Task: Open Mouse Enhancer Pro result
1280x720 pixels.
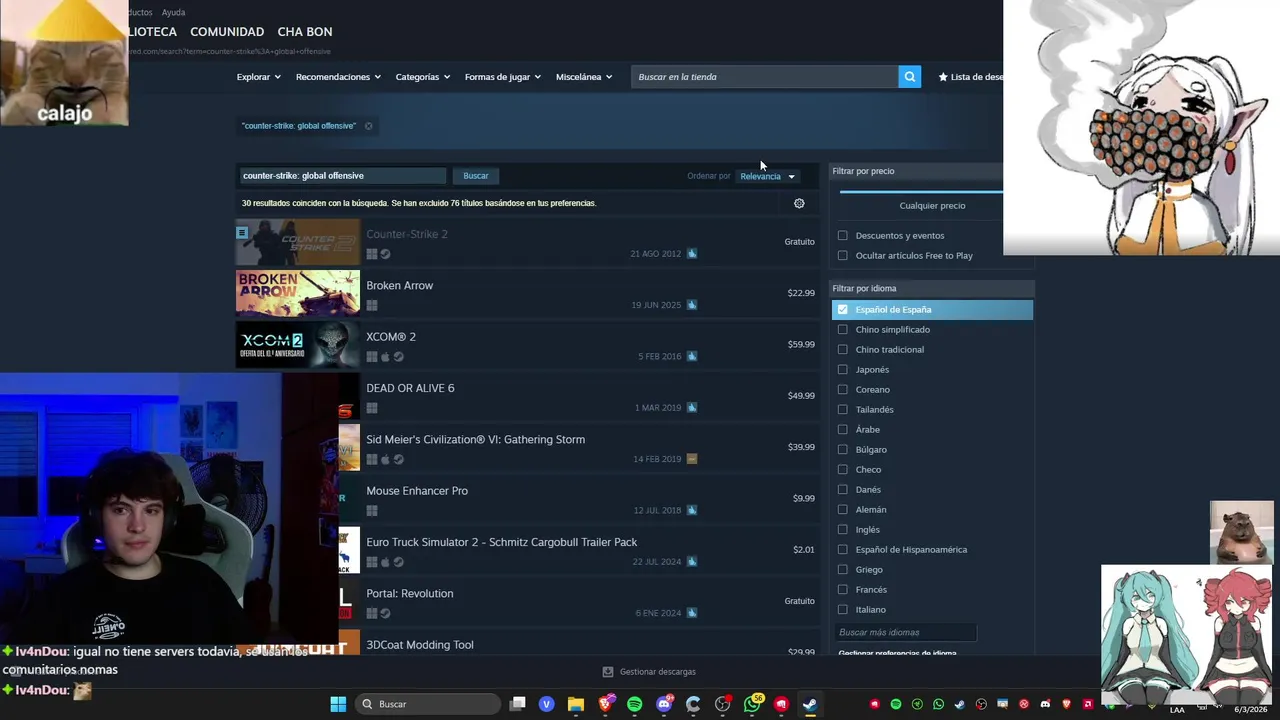Action: click(578, 499)
